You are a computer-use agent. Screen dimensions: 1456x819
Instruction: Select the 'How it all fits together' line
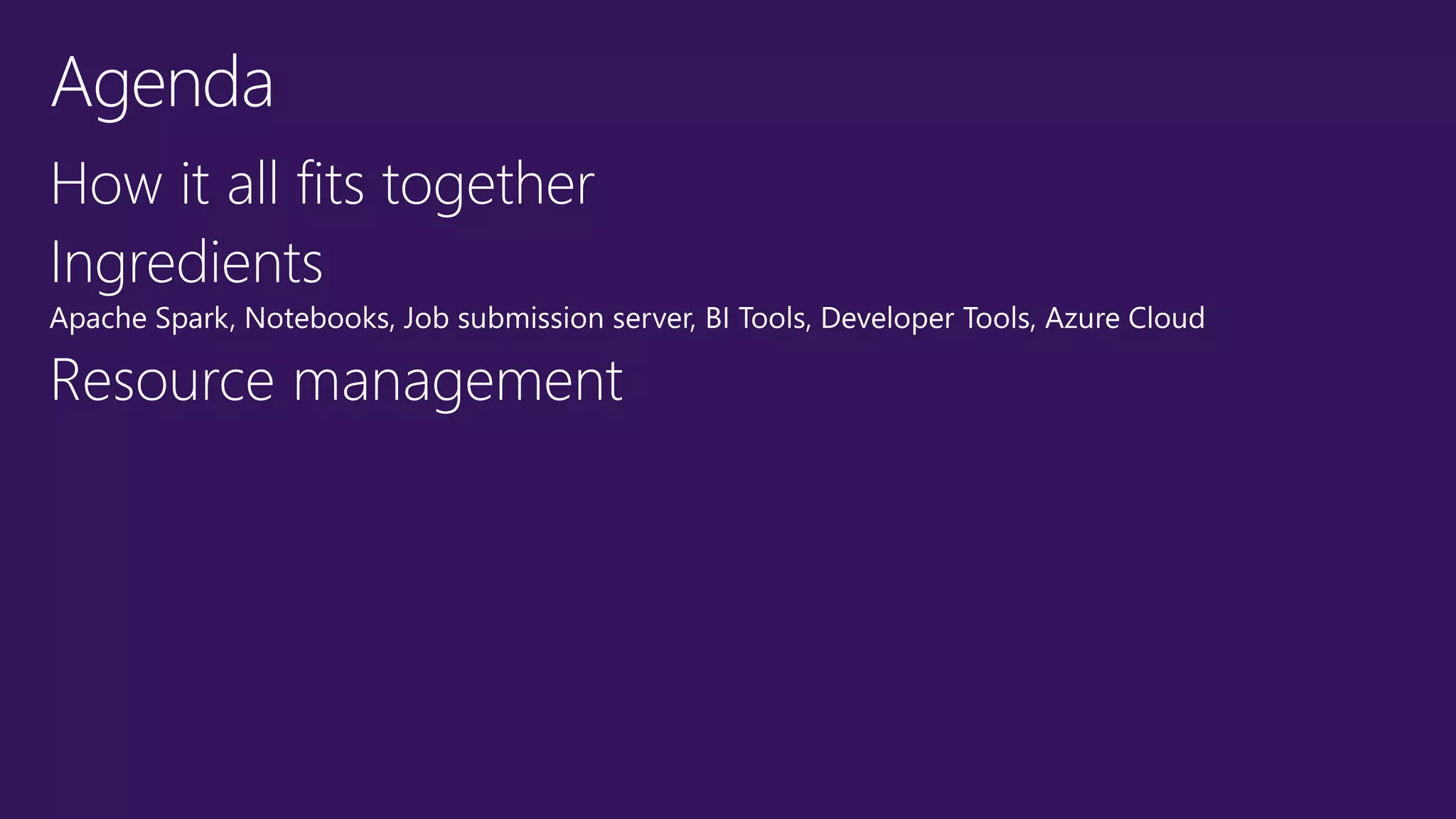(322, 185)
